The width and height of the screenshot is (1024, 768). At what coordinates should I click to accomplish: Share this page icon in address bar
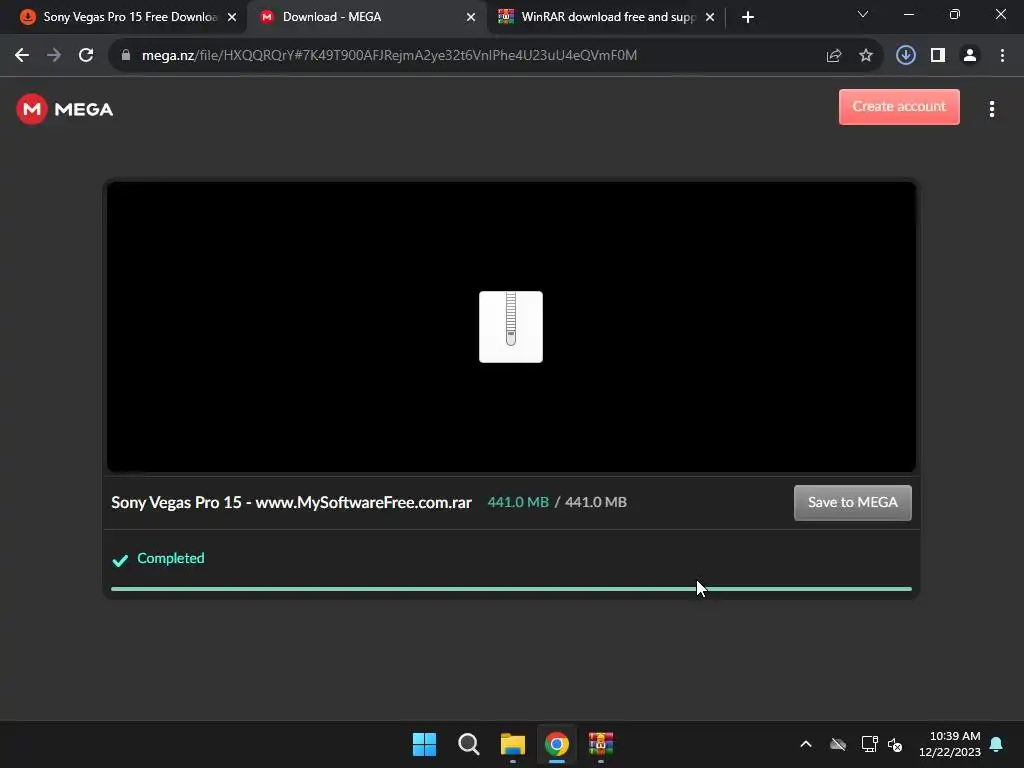point(834,56)
